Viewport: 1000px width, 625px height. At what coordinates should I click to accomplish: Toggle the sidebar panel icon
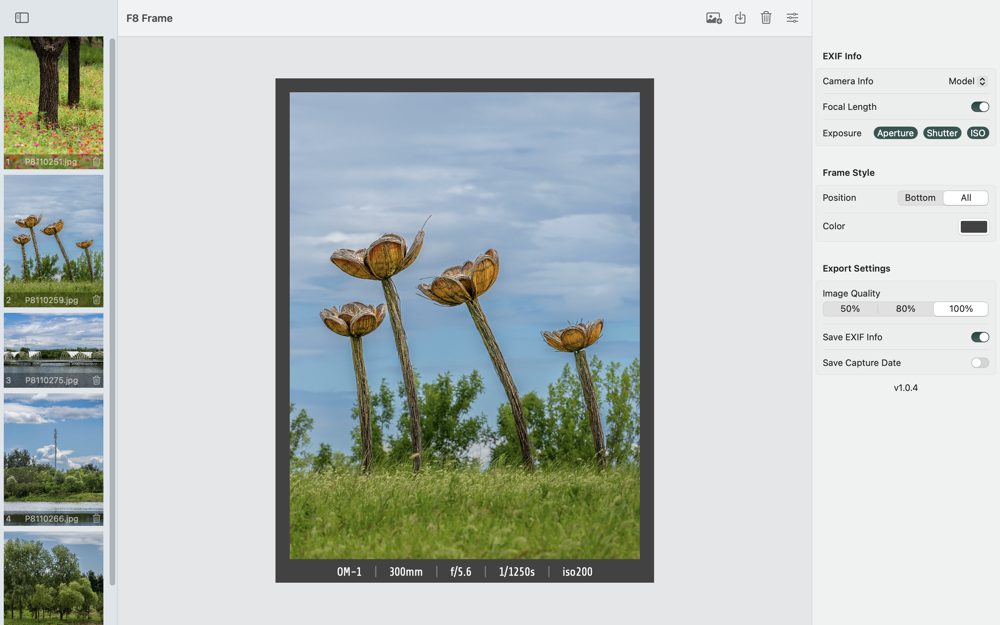coord(22,18)
